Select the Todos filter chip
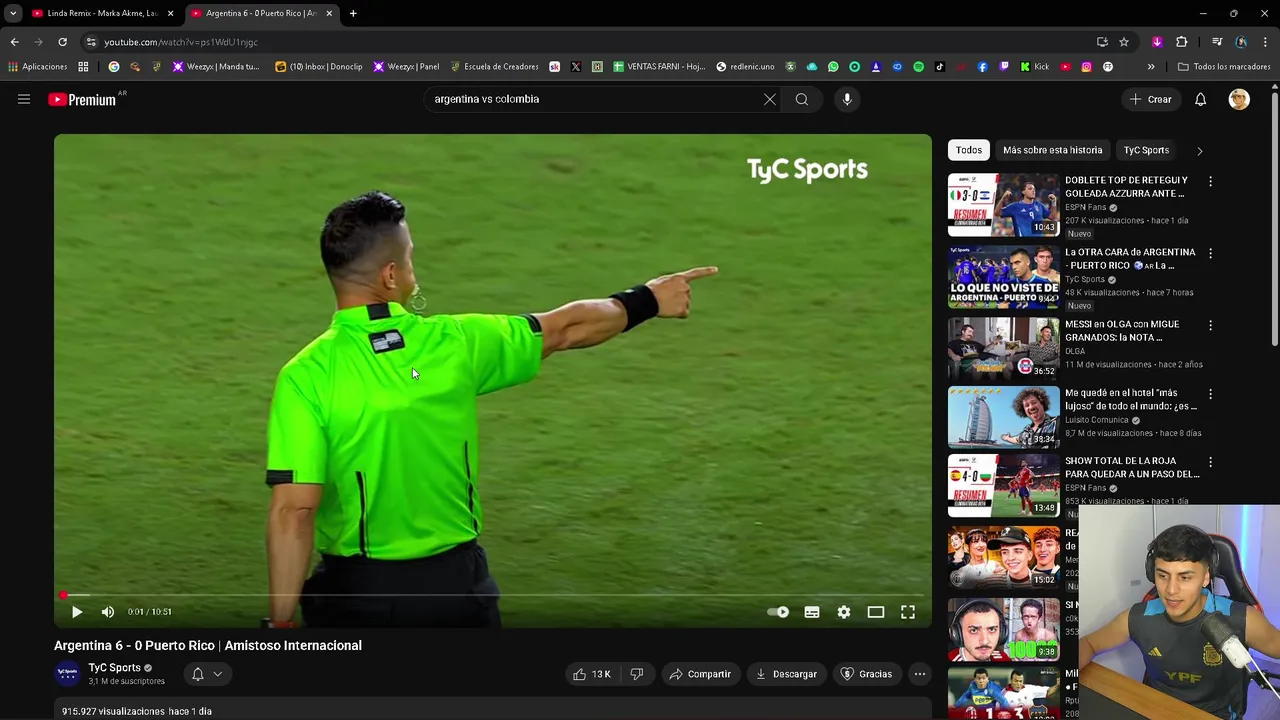 [969, 150]
